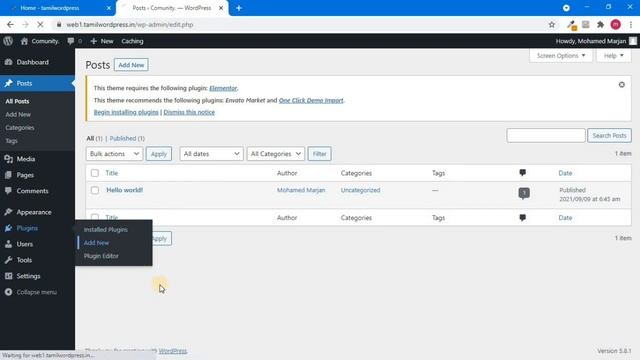Filter by Uncategorized category
The width and height of the screenshot is (640, 360).
point(360,190)
